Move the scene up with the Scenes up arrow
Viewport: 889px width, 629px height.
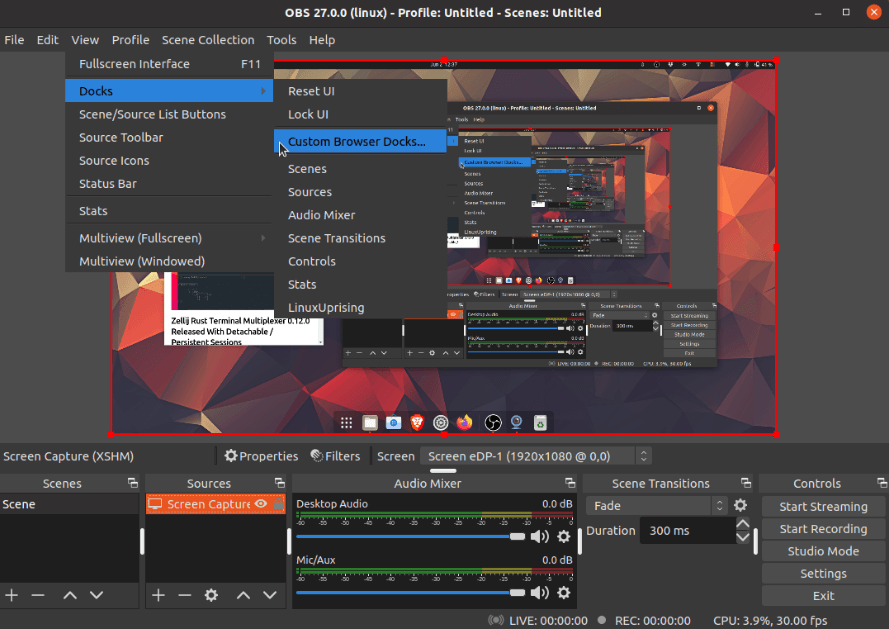[70, 595]
